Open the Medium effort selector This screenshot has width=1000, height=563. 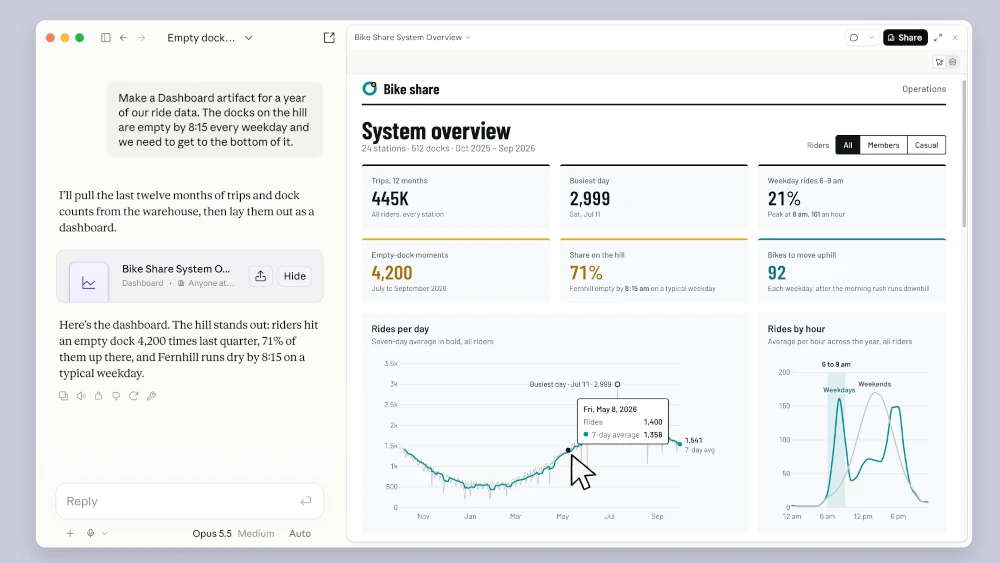click(x=256, y=534)
